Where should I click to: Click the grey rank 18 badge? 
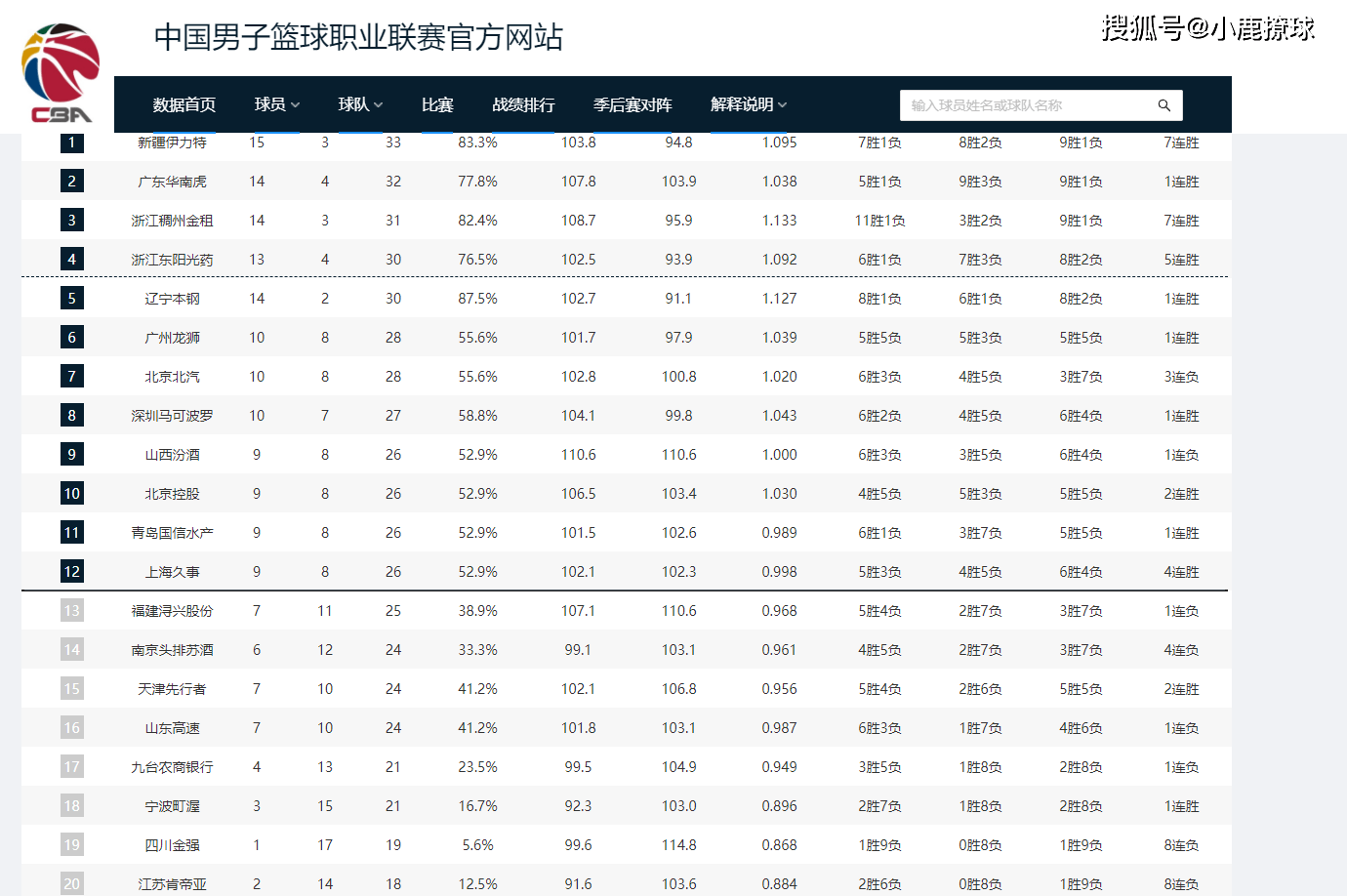coord(71,805)
